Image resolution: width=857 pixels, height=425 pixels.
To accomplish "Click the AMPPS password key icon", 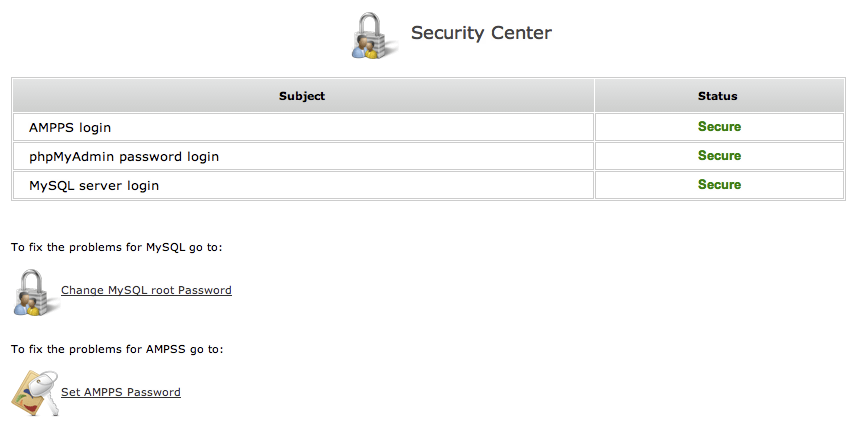I will point(35,393).
